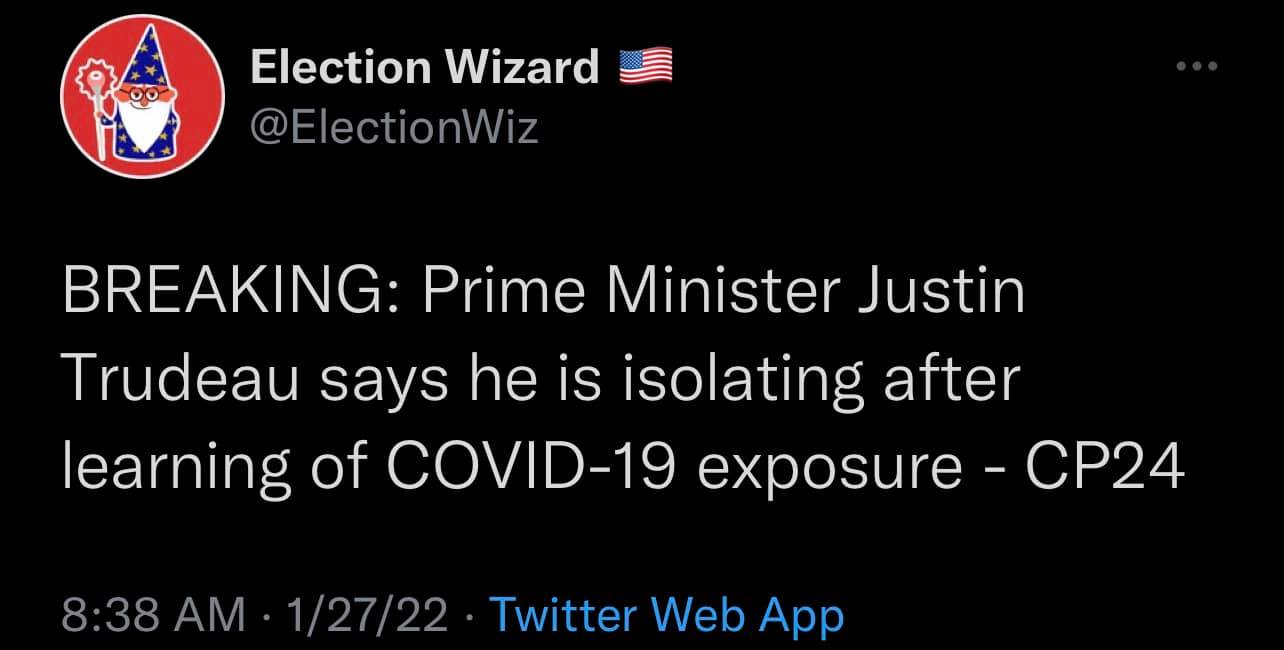Viewport: 1284px width, 650px height.
Task: Click the word Justin in tweet text
Action: click(952, 294)
